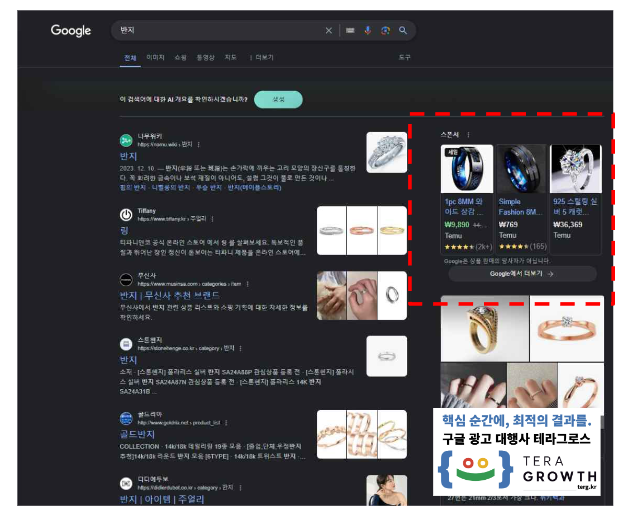This screenshot has height=529, width=631.
Task: Open more options for 스톤헨지 result
Action: pyautogui.click(x=241, y=348)
